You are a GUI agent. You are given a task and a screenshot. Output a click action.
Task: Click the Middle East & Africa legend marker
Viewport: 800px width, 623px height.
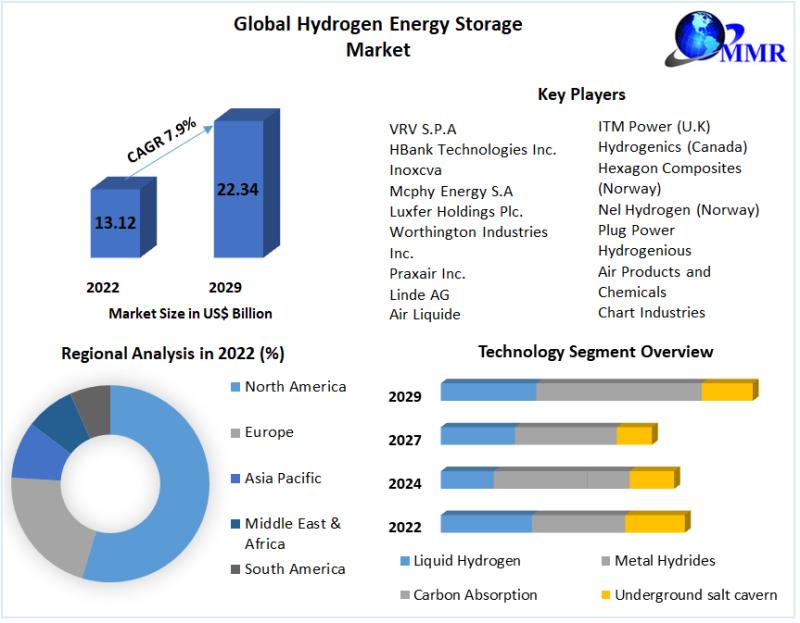pos(235,524)
